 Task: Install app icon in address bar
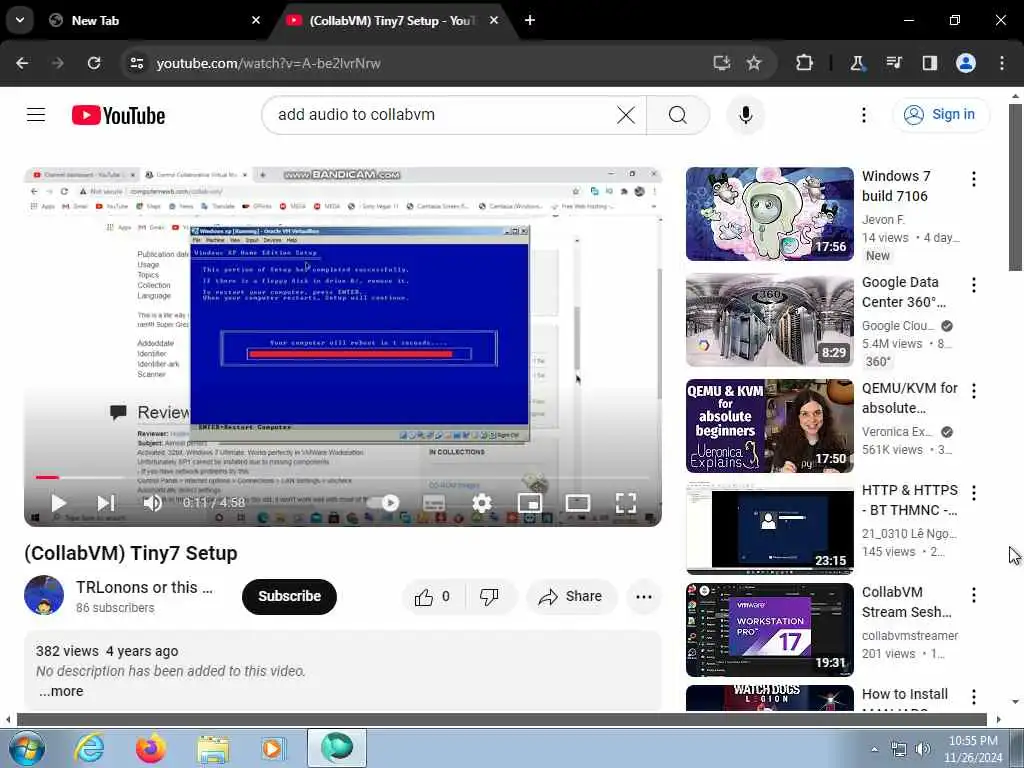722,63
